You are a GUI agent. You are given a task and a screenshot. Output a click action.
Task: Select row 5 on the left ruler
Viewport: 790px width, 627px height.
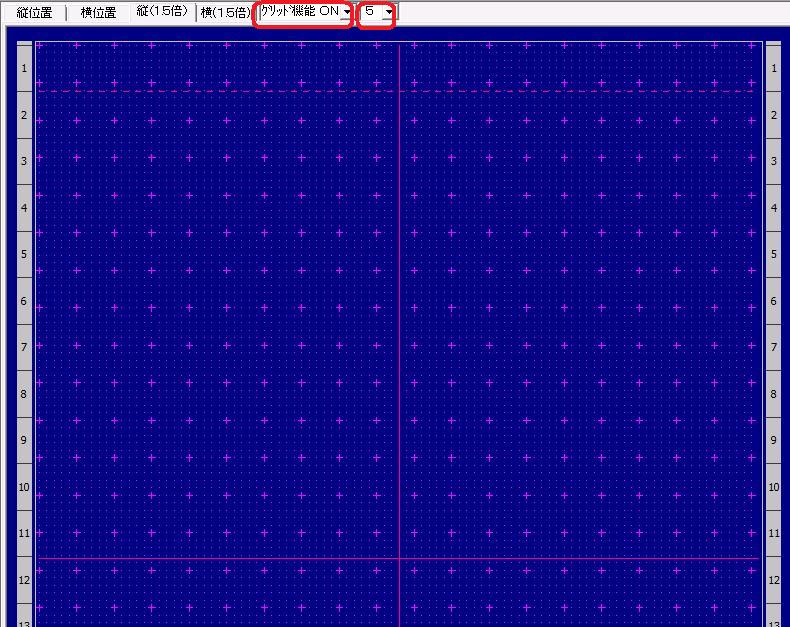click(x=24, y=254)
